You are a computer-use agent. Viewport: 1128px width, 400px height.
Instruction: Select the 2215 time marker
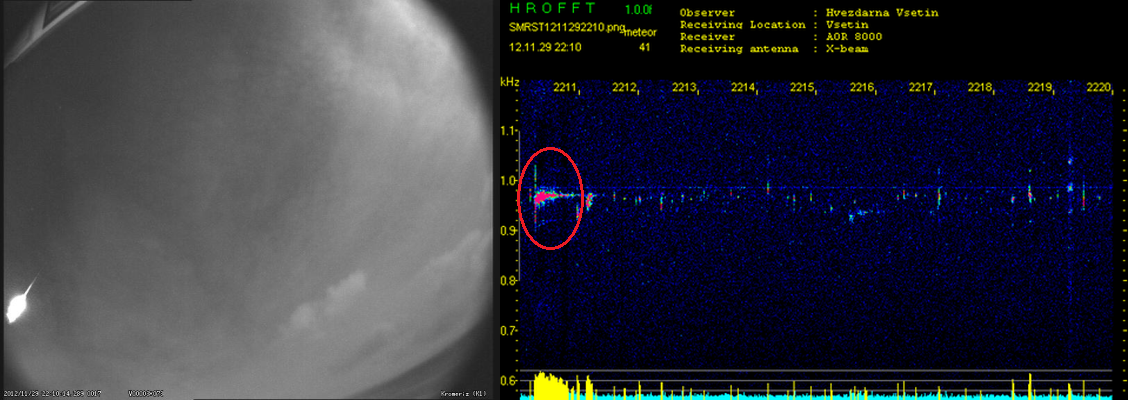click(x=802, y=88)
